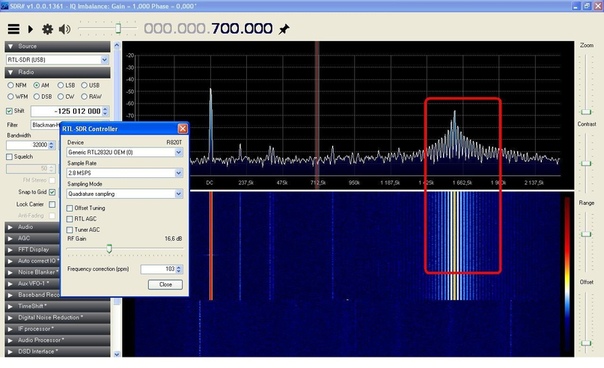
Task: Select the NFM radio mode
Action: pos(10,85)
